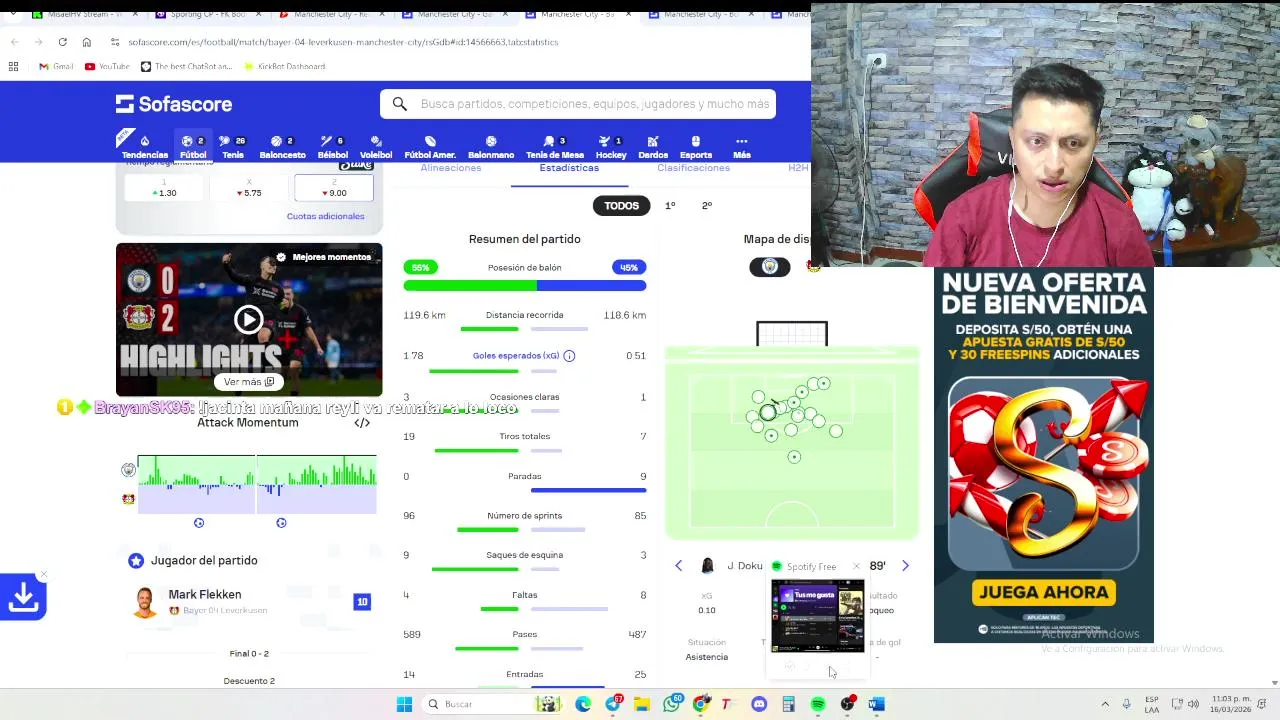The width and height of the screenshot is (1280, 720).
Task: Open the Balonmano sport category
Action: coord(491,147)
